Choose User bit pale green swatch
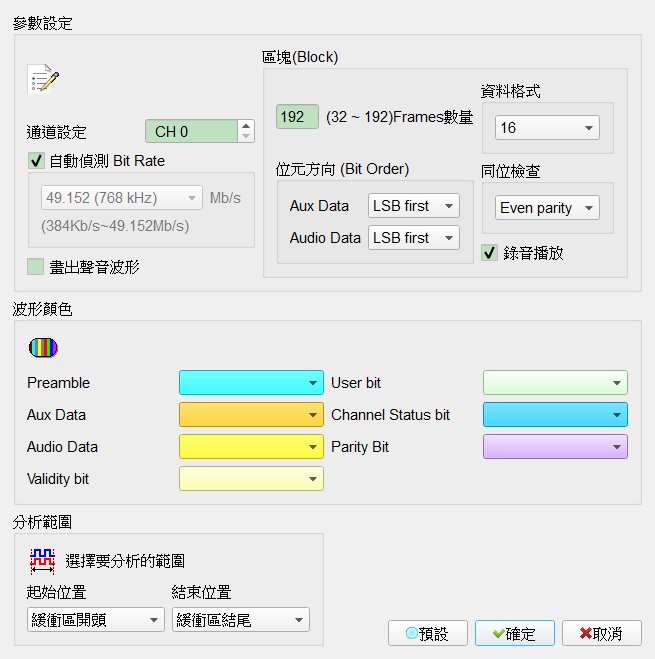The height and width of the screenshot is (659, 655). tap(555, 382)
